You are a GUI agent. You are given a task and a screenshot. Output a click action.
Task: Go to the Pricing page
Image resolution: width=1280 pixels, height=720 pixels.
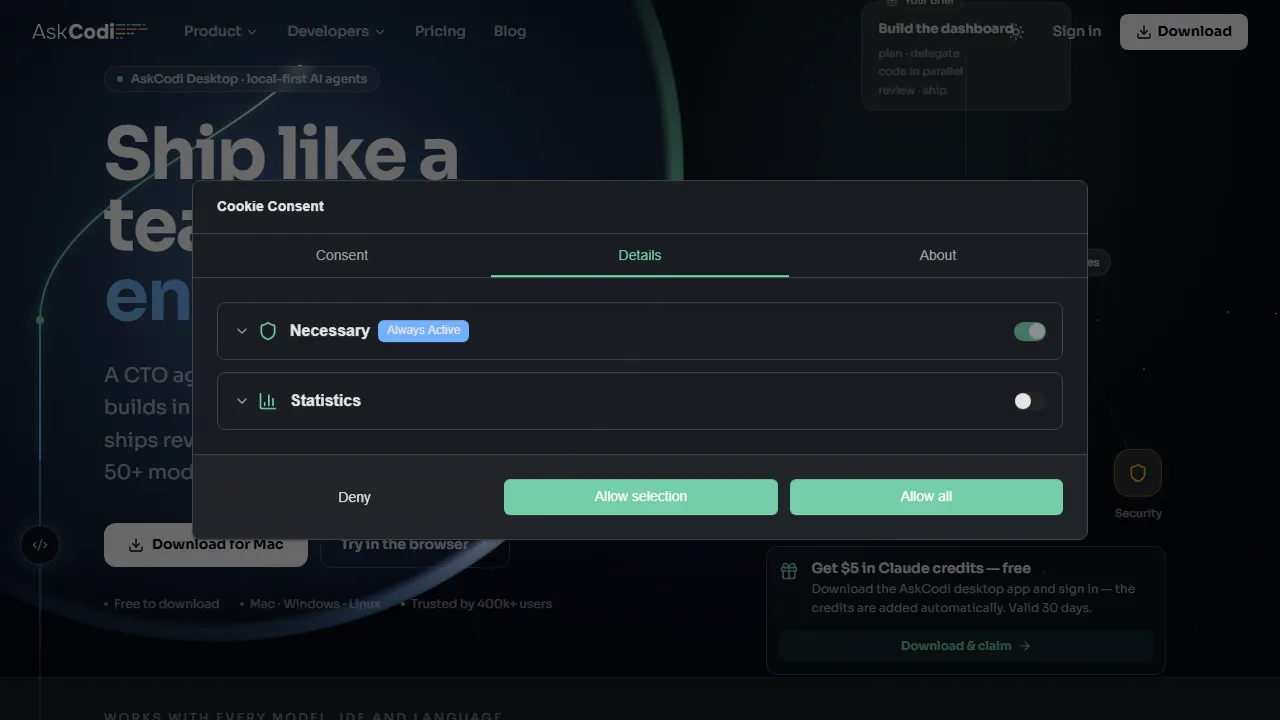[440, 31]
